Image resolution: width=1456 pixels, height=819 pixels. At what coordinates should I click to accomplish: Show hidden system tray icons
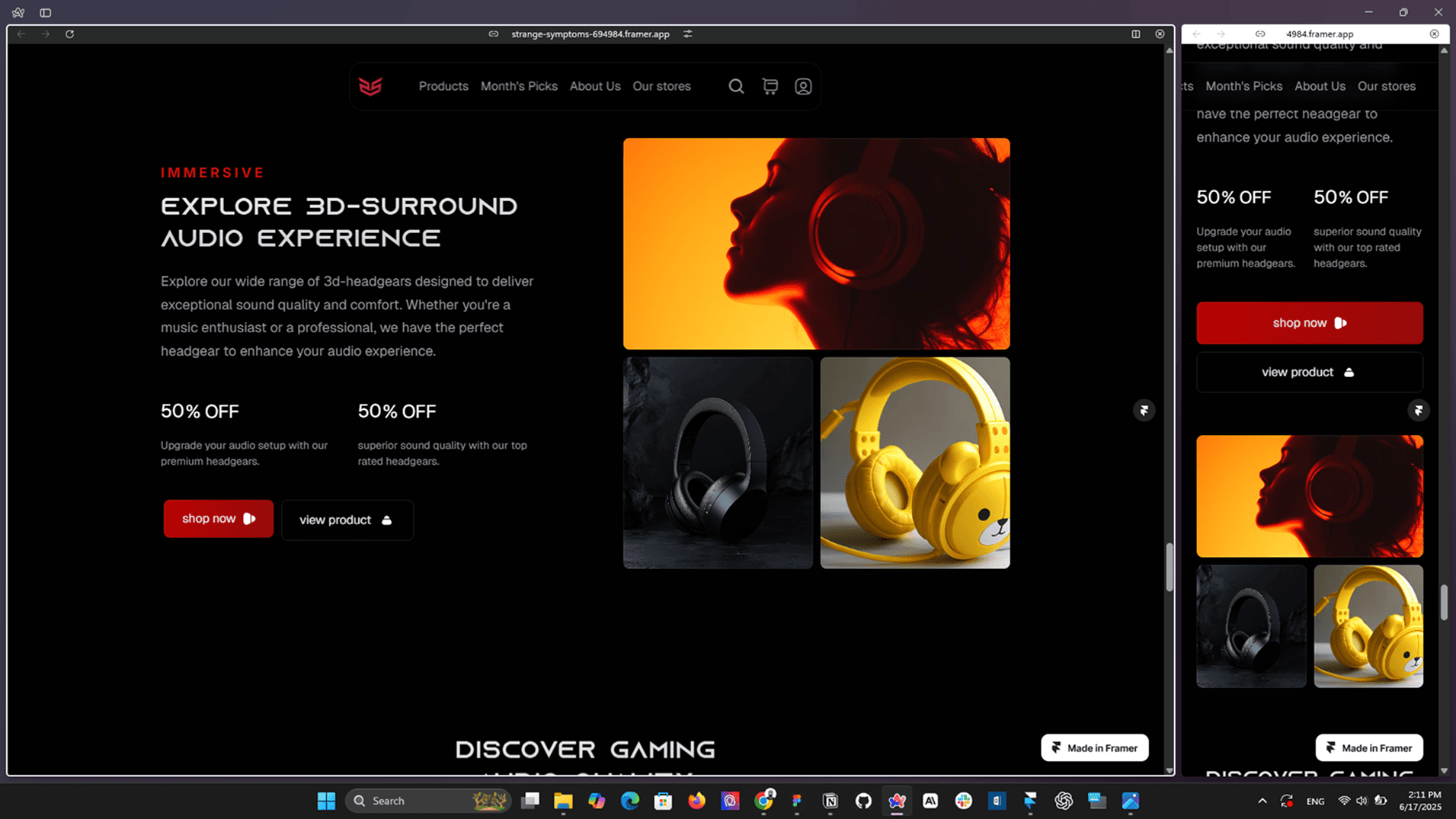pos(1262,801)
